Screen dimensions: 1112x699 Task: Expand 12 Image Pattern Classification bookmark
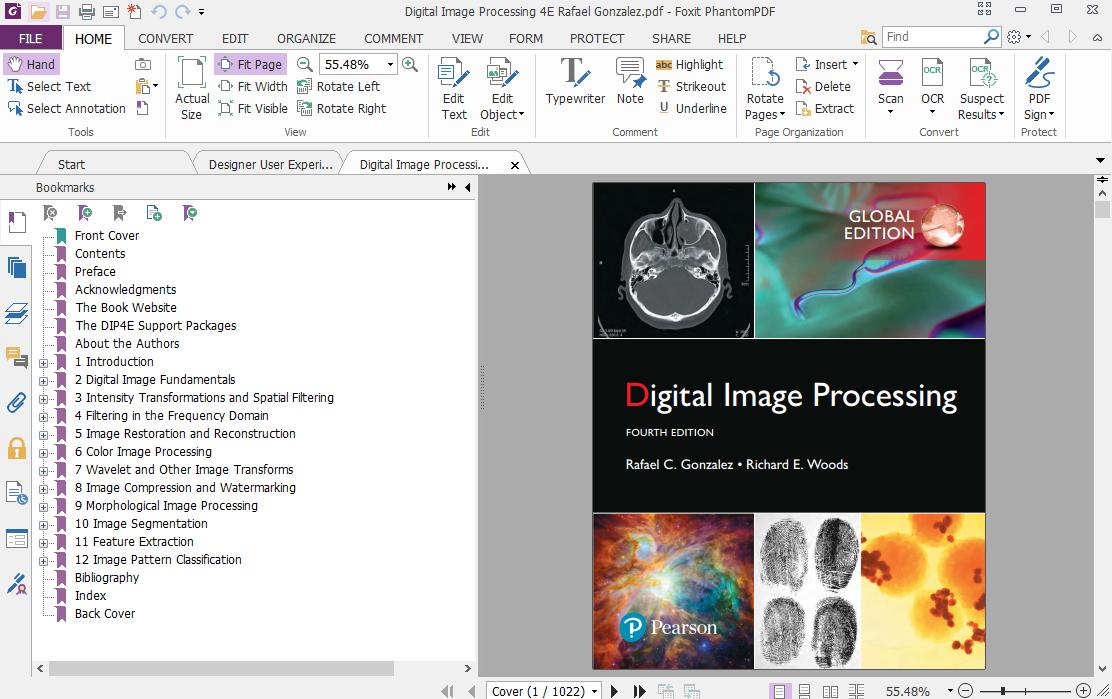tap(43, 561)
